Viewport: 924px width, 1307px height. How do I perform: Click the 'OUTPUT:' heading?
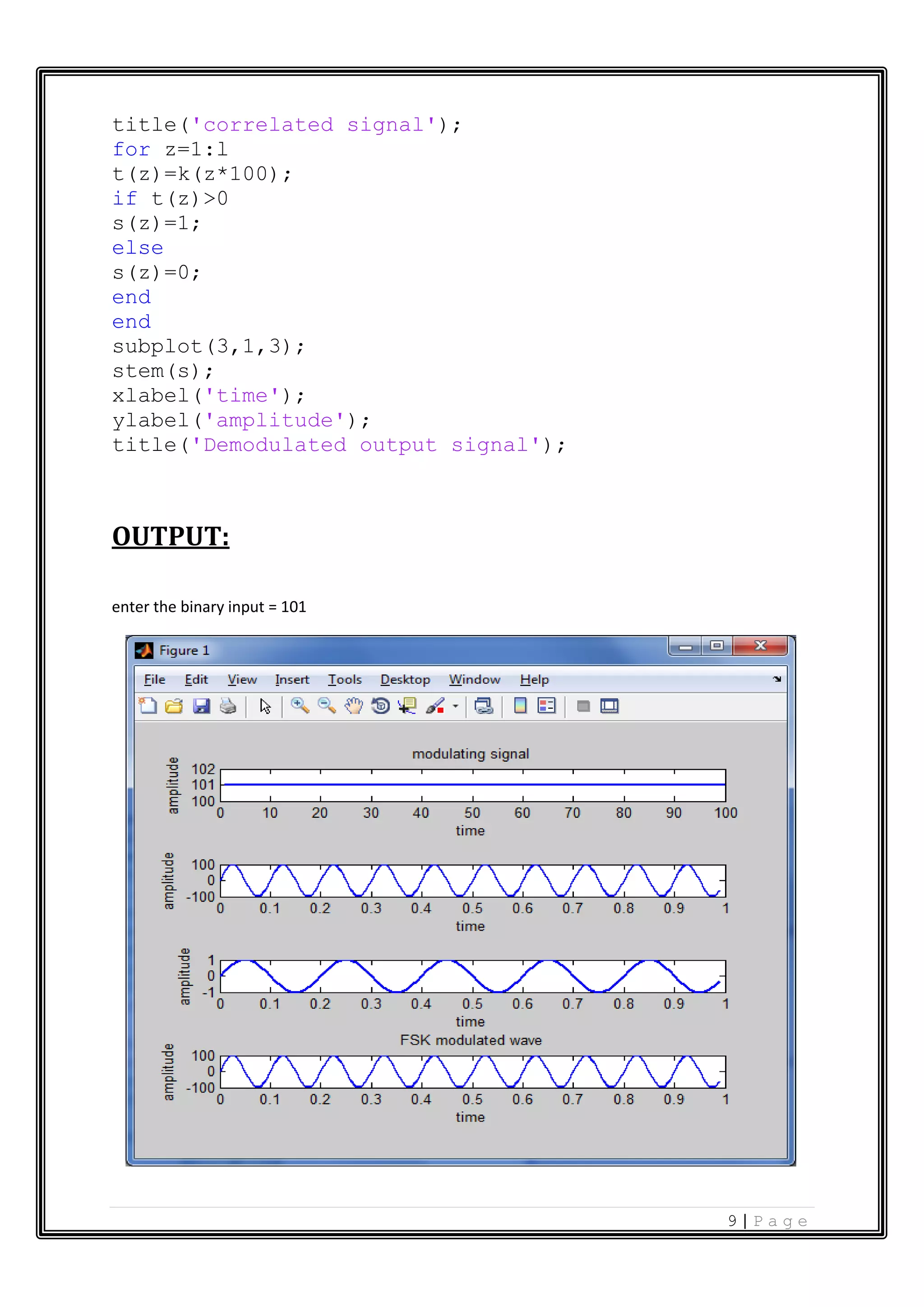[171, 536]
